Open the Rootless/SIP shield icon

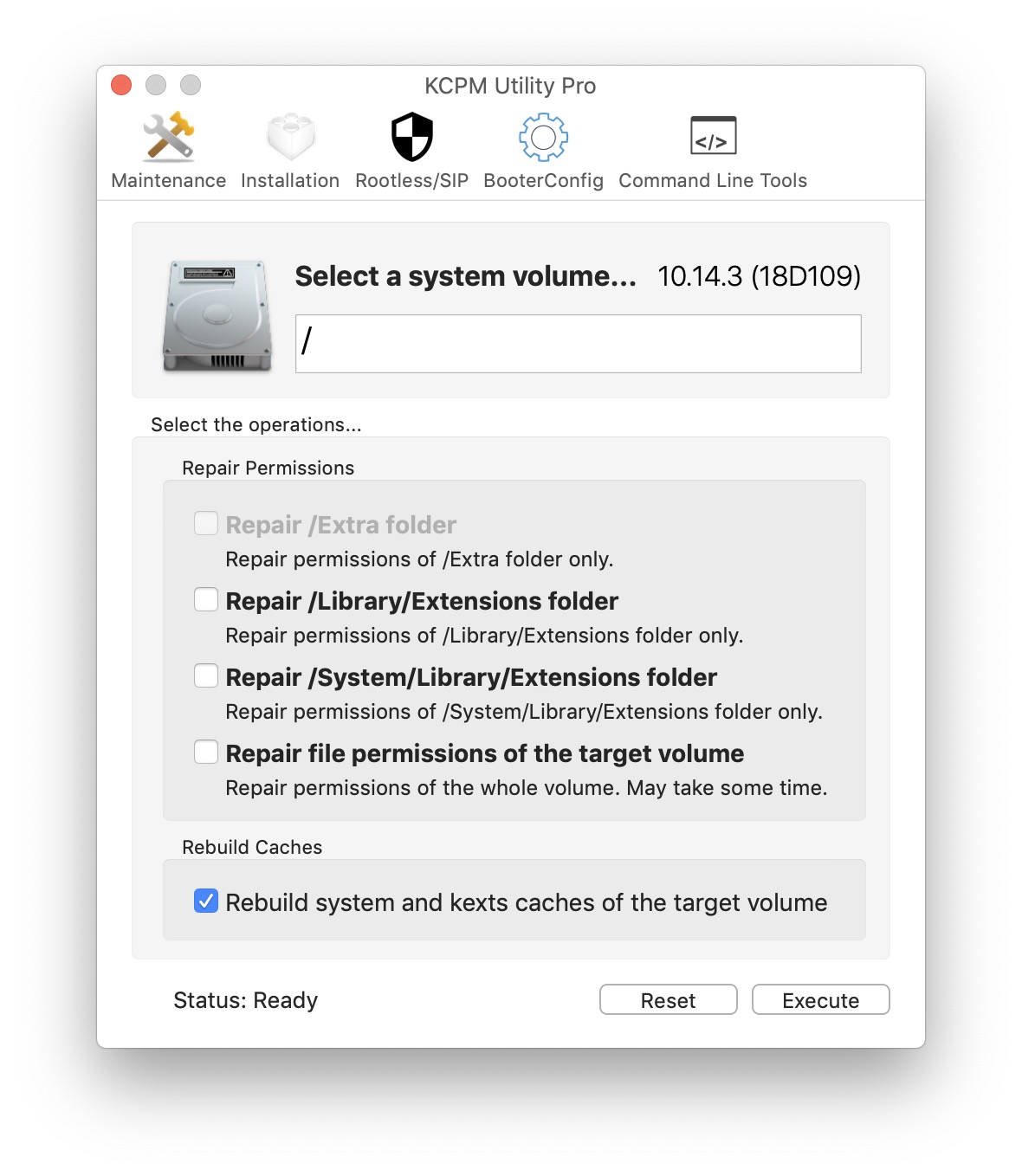coord(412,137)
